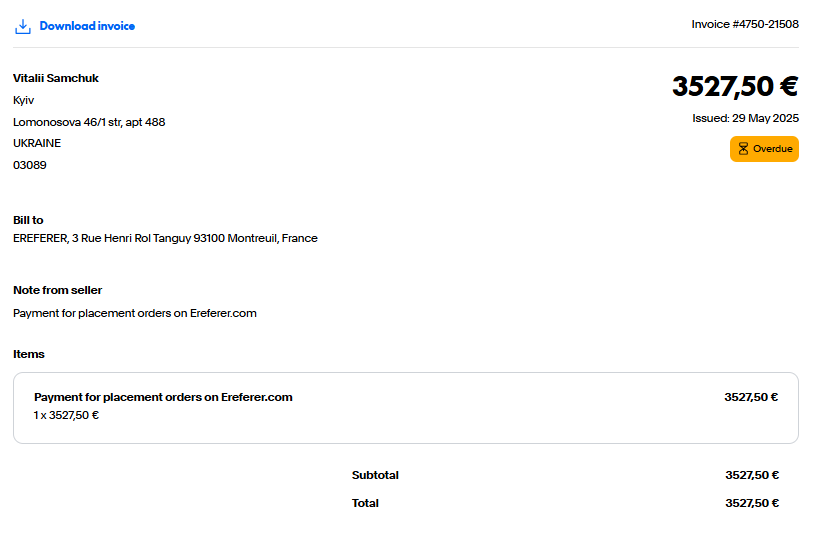This screenshot has width=814, height=538.
Task: Click the large 3527,50 € amount
Action: click(x=735, y=86)
